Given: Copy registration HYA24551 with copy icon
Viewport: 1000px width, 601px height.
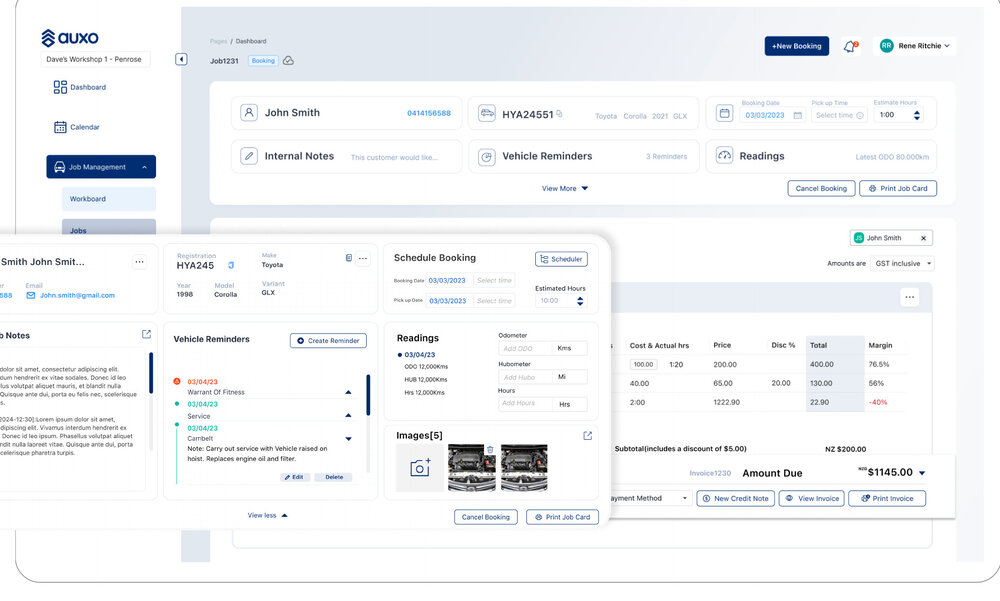Looking at the screenshot, I should pos(559,114).
